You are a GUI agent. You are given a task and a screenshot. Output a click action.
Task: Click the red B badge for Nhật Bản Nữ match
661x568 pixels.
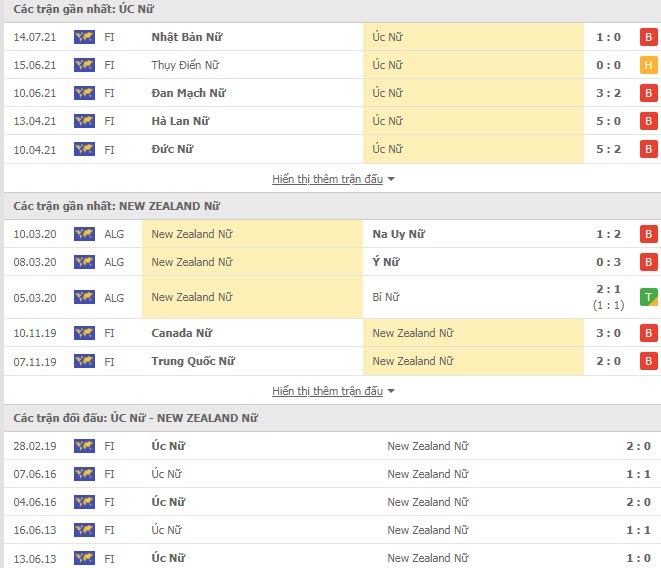pos(649,37)
